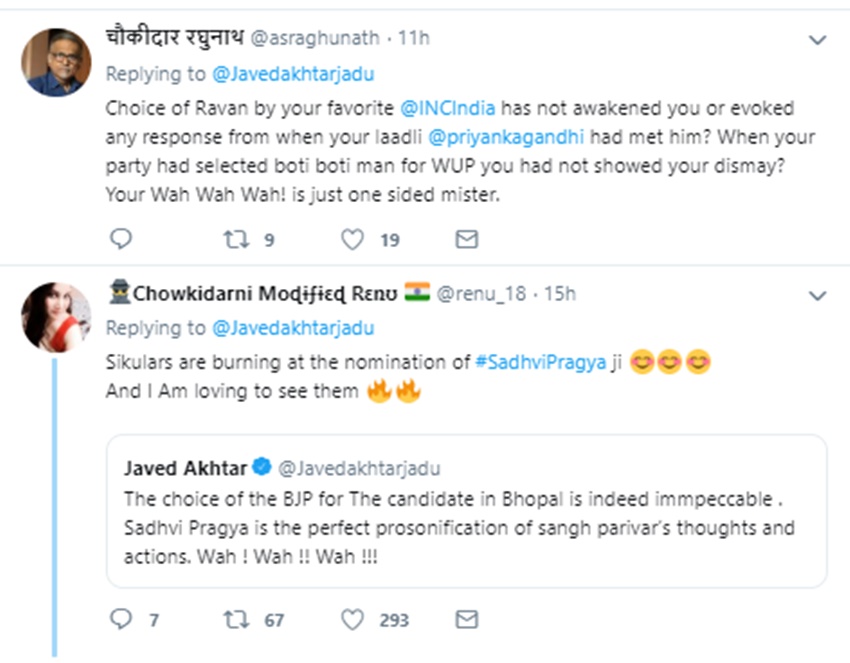View renu_18's profile avatar

pyautogui.click(x=53, y=316)
